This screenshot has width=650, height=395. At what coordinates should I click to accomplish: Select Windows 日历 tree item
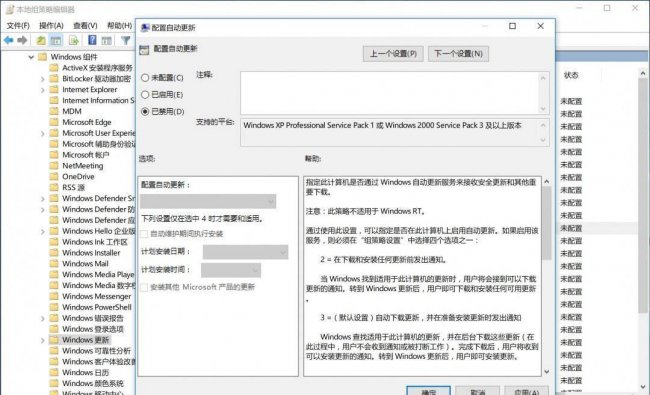[x=85, y=373]
